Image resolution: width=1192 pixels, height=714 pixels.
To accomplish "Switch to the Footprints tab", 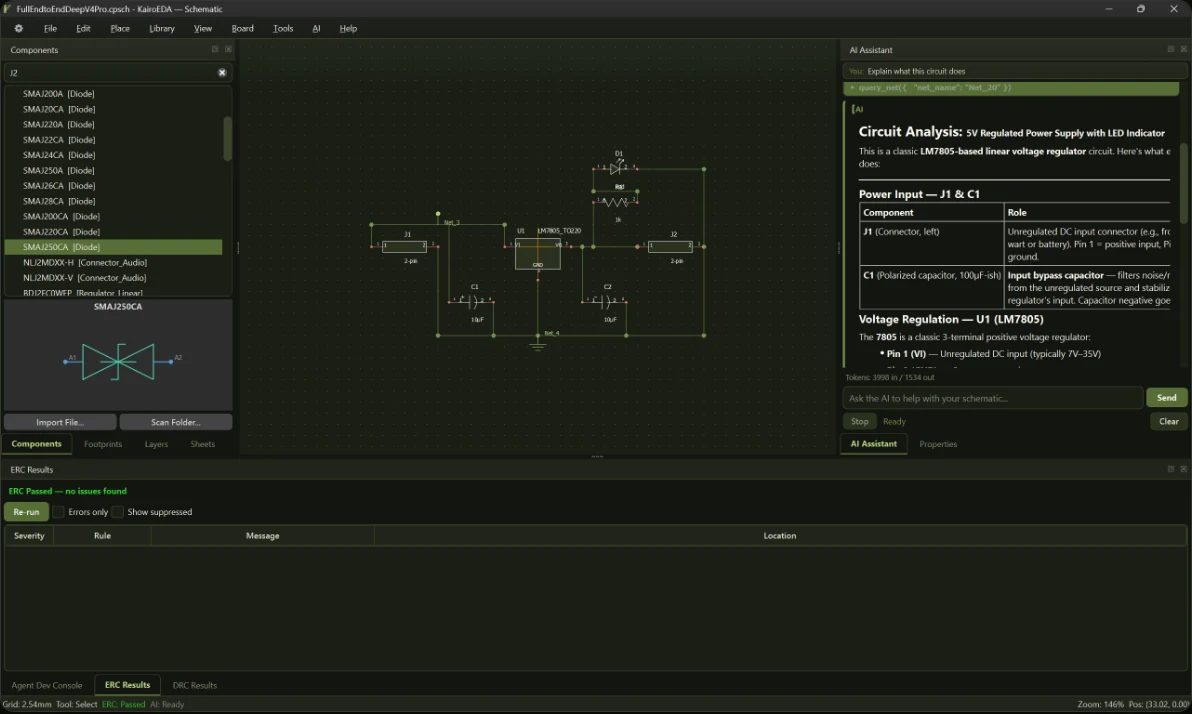I will point(103,444).
